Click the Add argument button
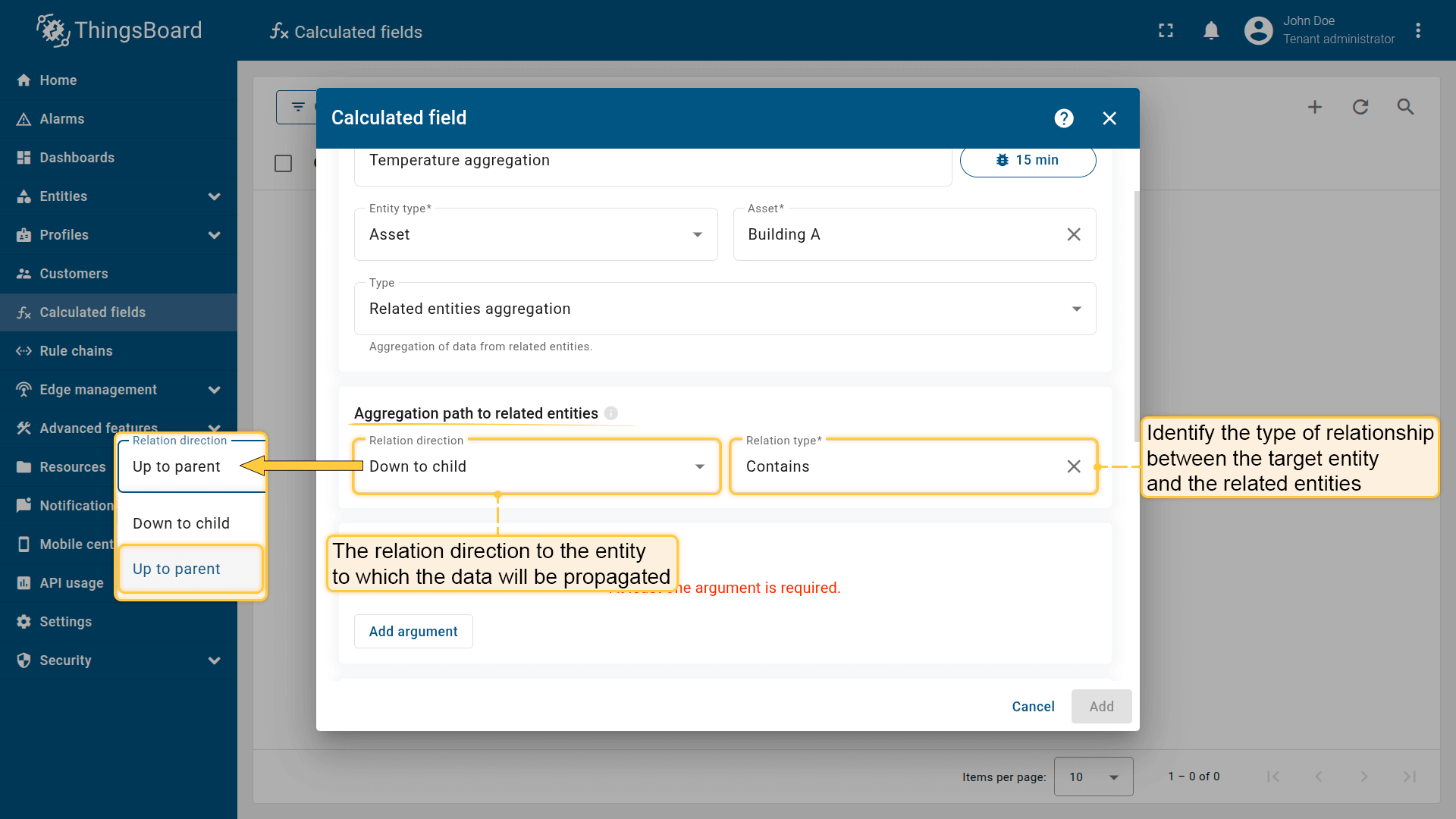The image size is (1456, 819). point(413,632)
